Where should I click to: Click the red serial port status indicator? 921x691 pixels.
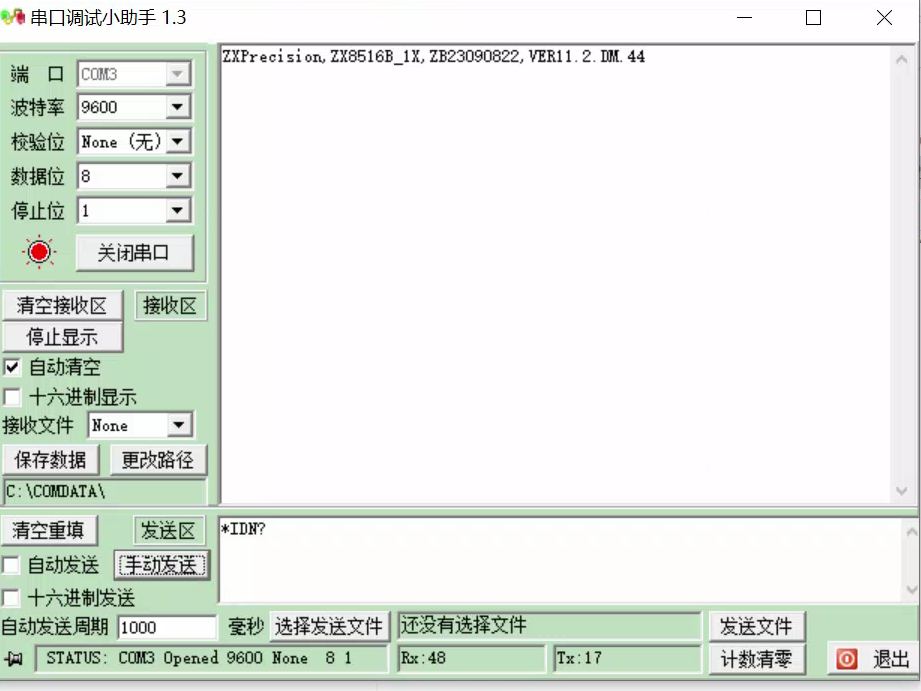point(38,252)
